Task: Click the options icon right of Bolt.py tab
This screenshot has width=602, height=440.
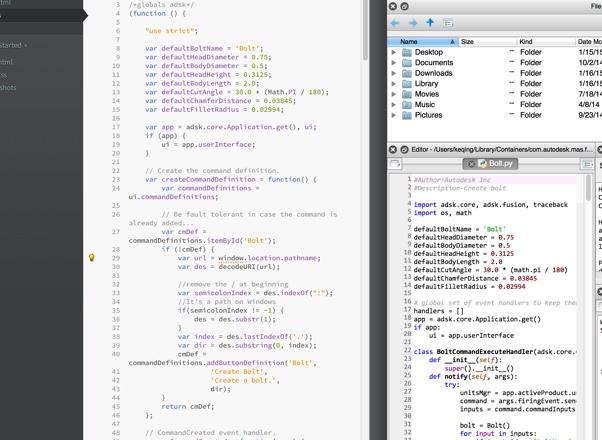Action: 587,163
